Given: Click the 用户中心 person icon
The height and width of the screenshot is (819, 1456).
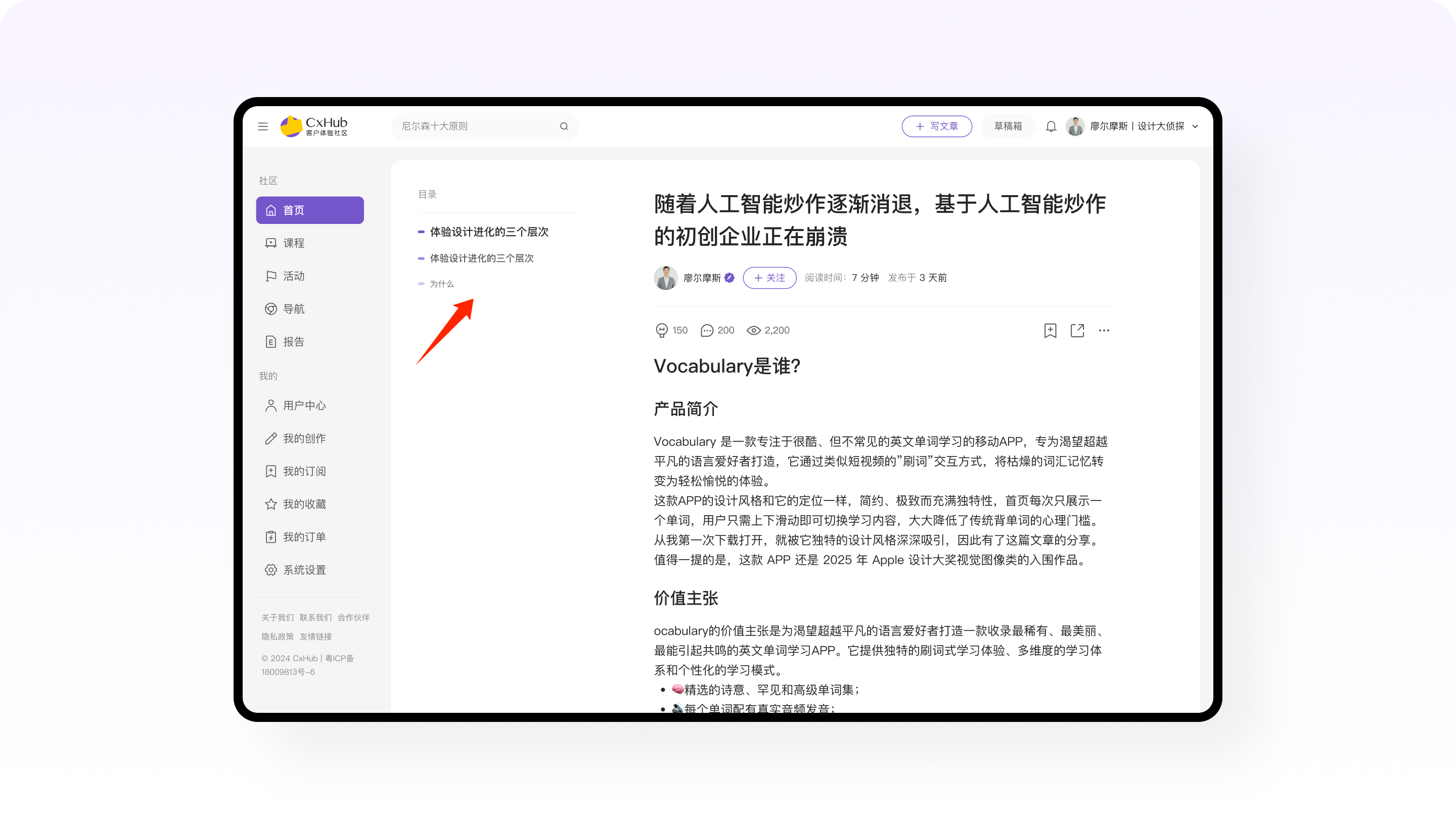Looking at the screenshot, I should [x=271, y=405].
